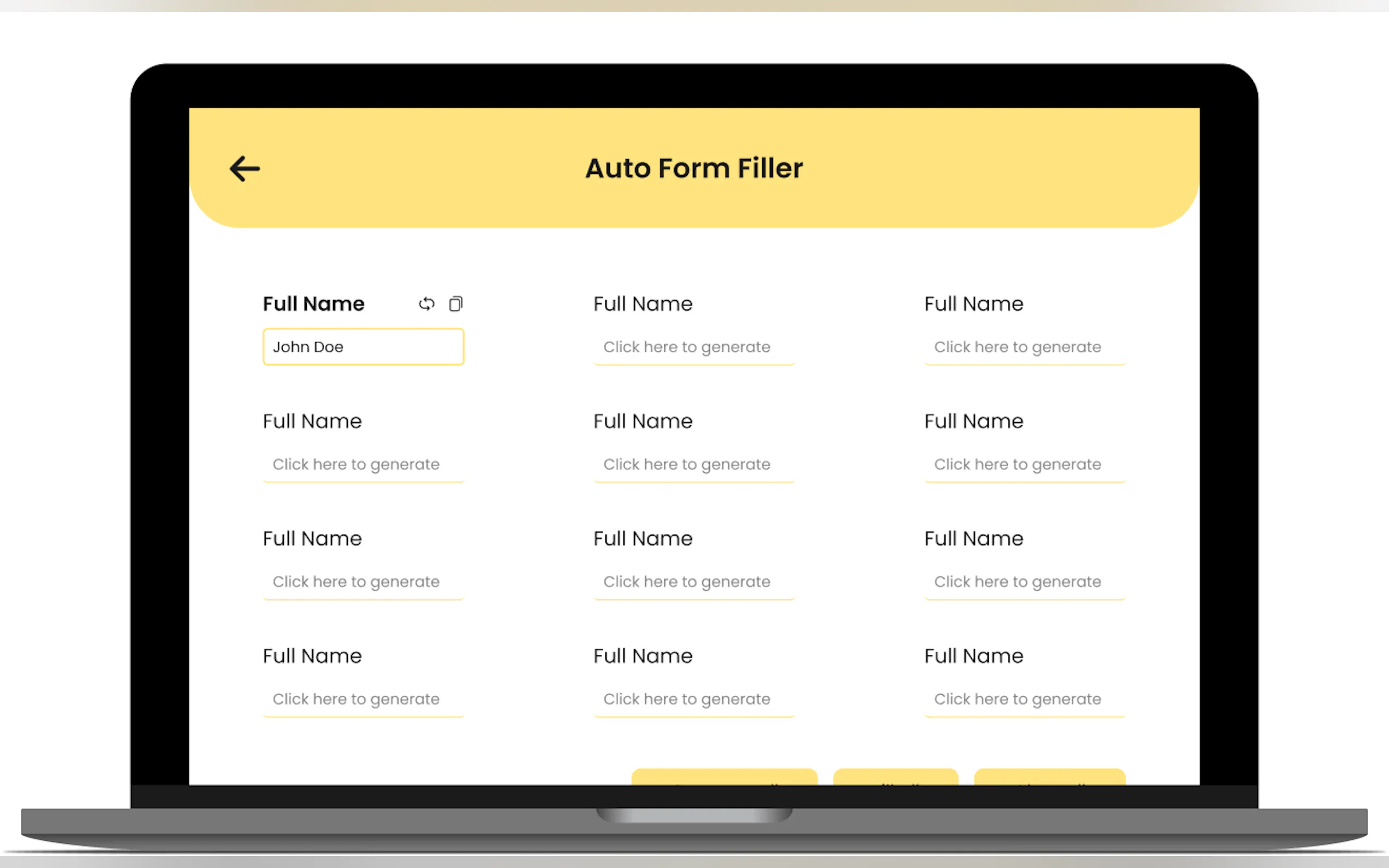The width and height of the screenshot is (1389, 868).
Task: Click the bold Full Name label
Action: click(313, 304)
